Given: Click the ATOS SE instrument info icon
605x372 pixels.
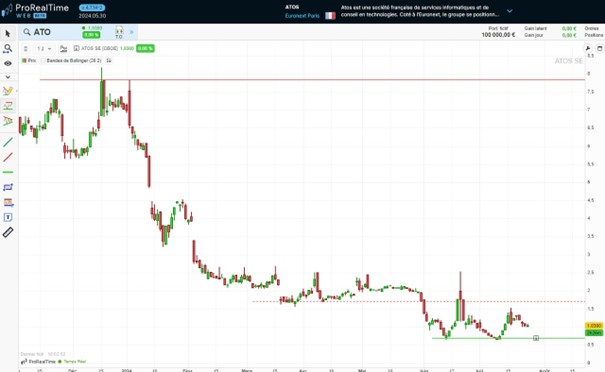Looking at the screenshot, I should click(76, 48).
